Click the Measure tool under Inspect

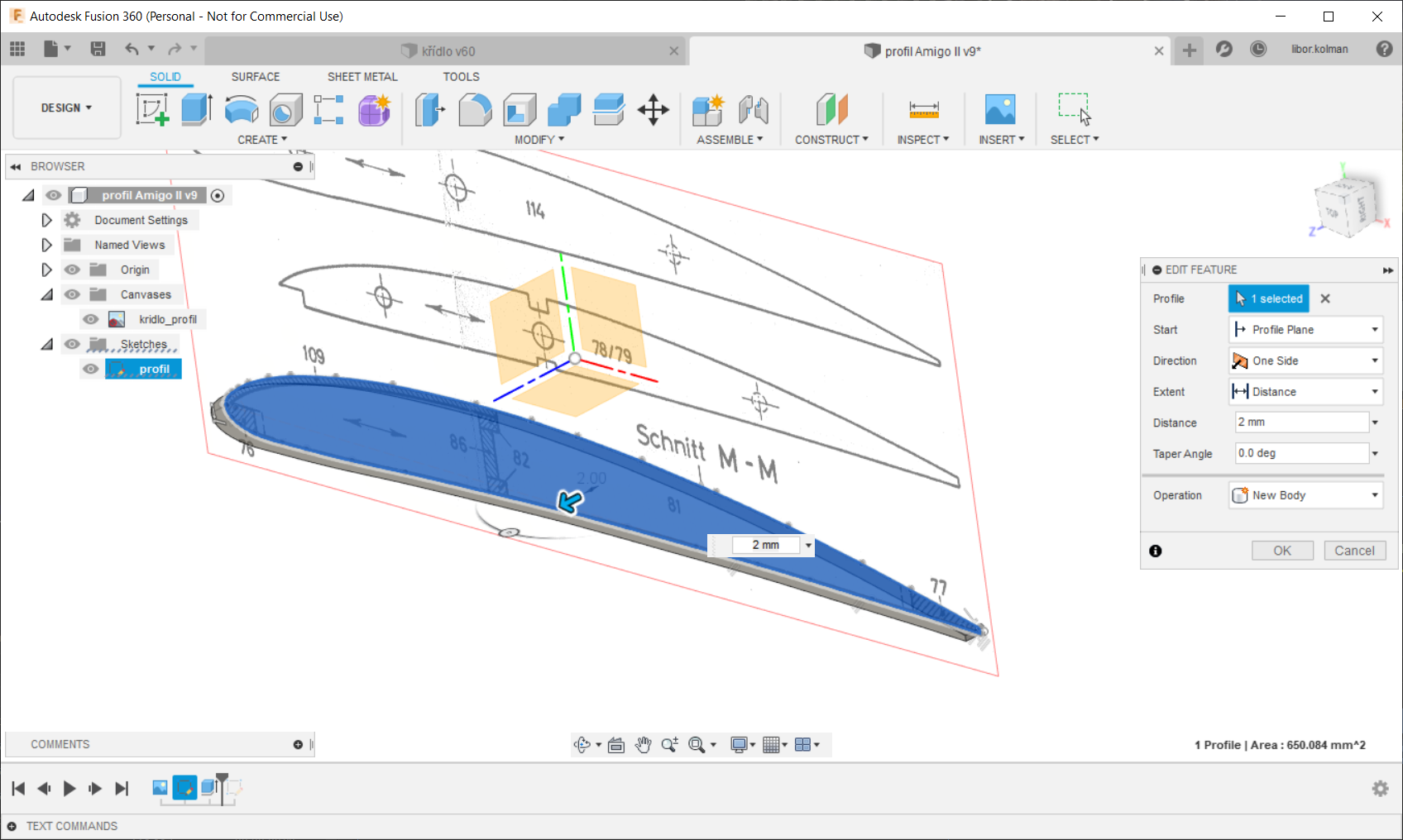coord(923,109)
